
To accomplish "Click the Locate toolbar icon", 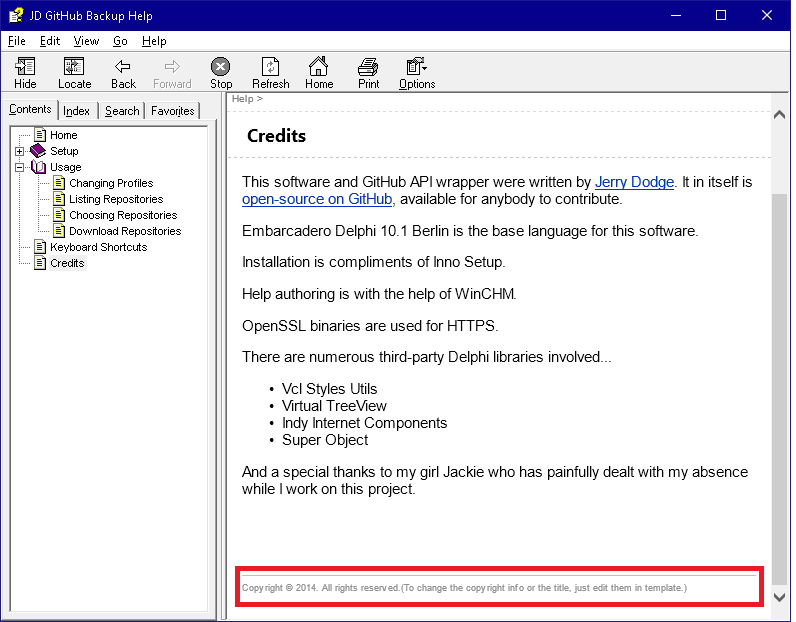I will click(74, 67).
